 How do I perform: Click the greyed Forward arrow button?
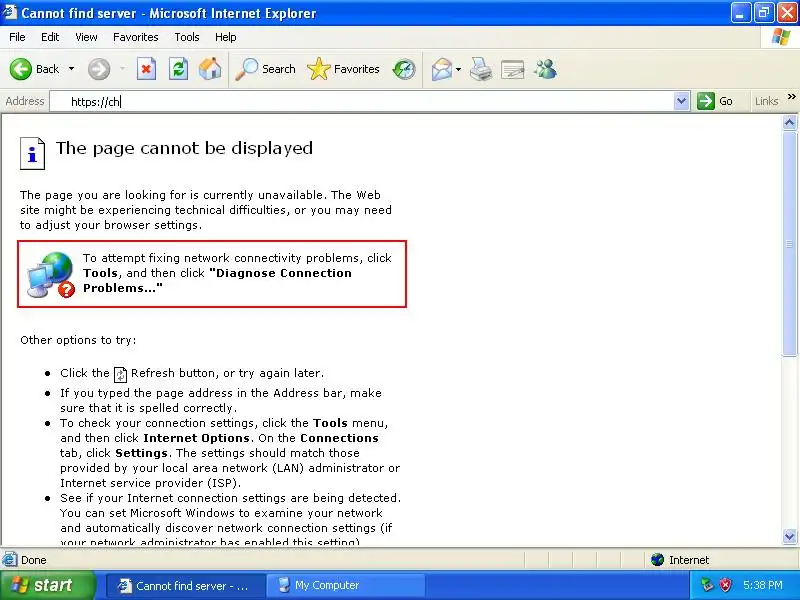[x=99, y=69]
